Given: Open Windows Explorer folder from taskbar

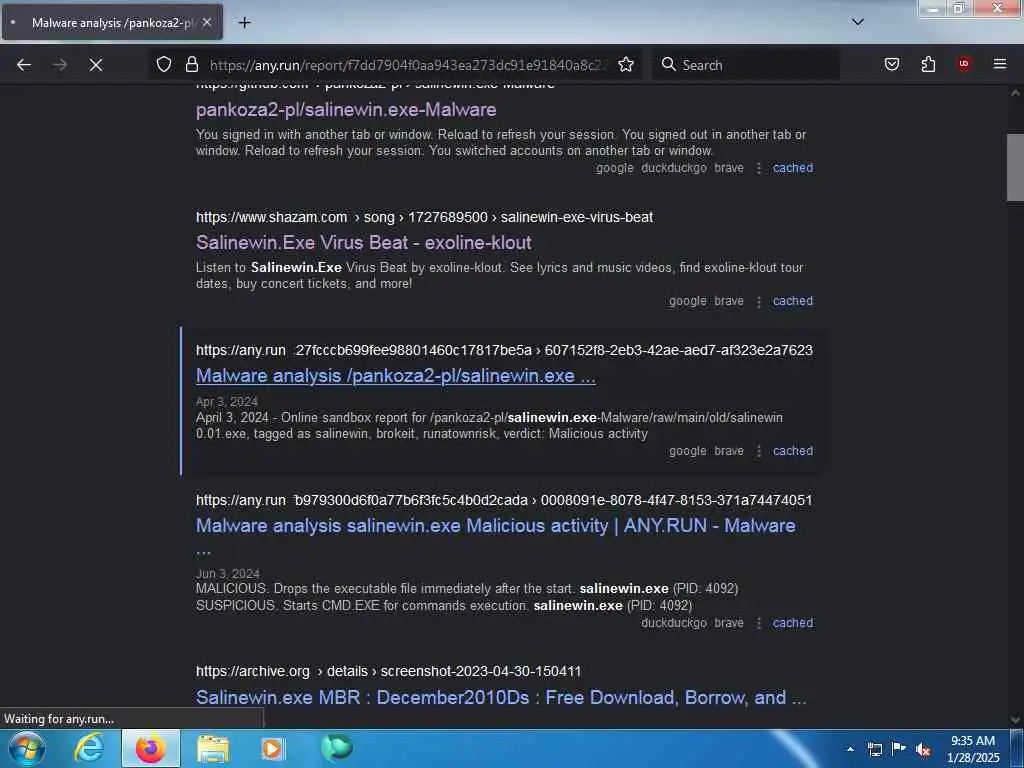Looking at the screenshot, I should click(213, 748).
